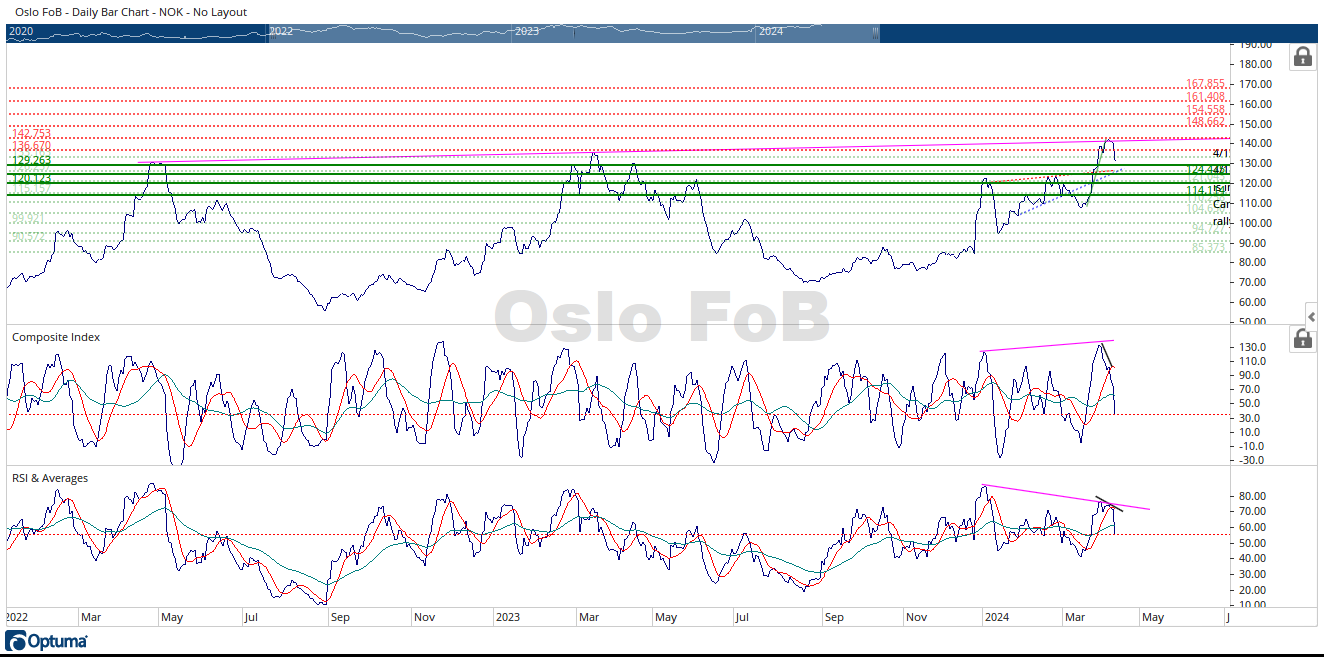Click the 129.263 green level label
1324x657 pixels.
coord(31,160)
